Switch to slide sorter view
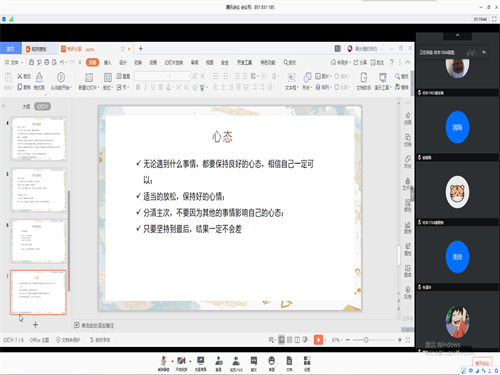This screenshot has height=375, width=500. pos(289,340)
